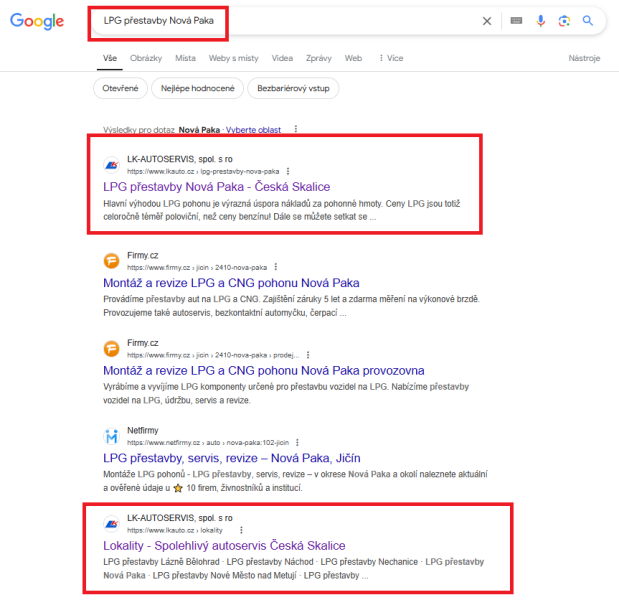This screenshot has height=600, width=619.
Task: Clear the search query with X
Action: (x=487, y=21)
